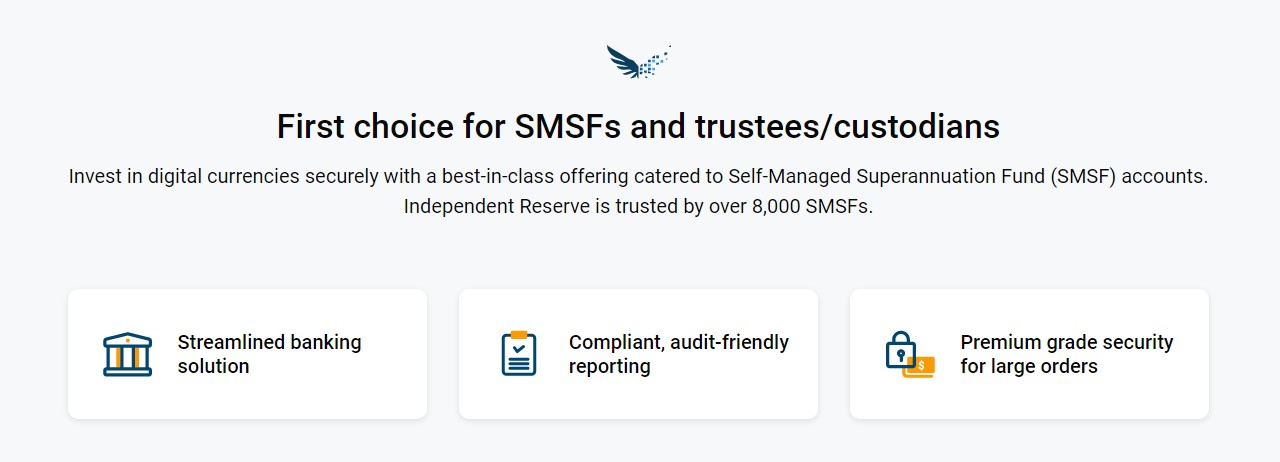The width and height of the screenshot is (1280, 462).
Task: Click the orange clip atop the clipboard icon
Action: coord(519,335)
